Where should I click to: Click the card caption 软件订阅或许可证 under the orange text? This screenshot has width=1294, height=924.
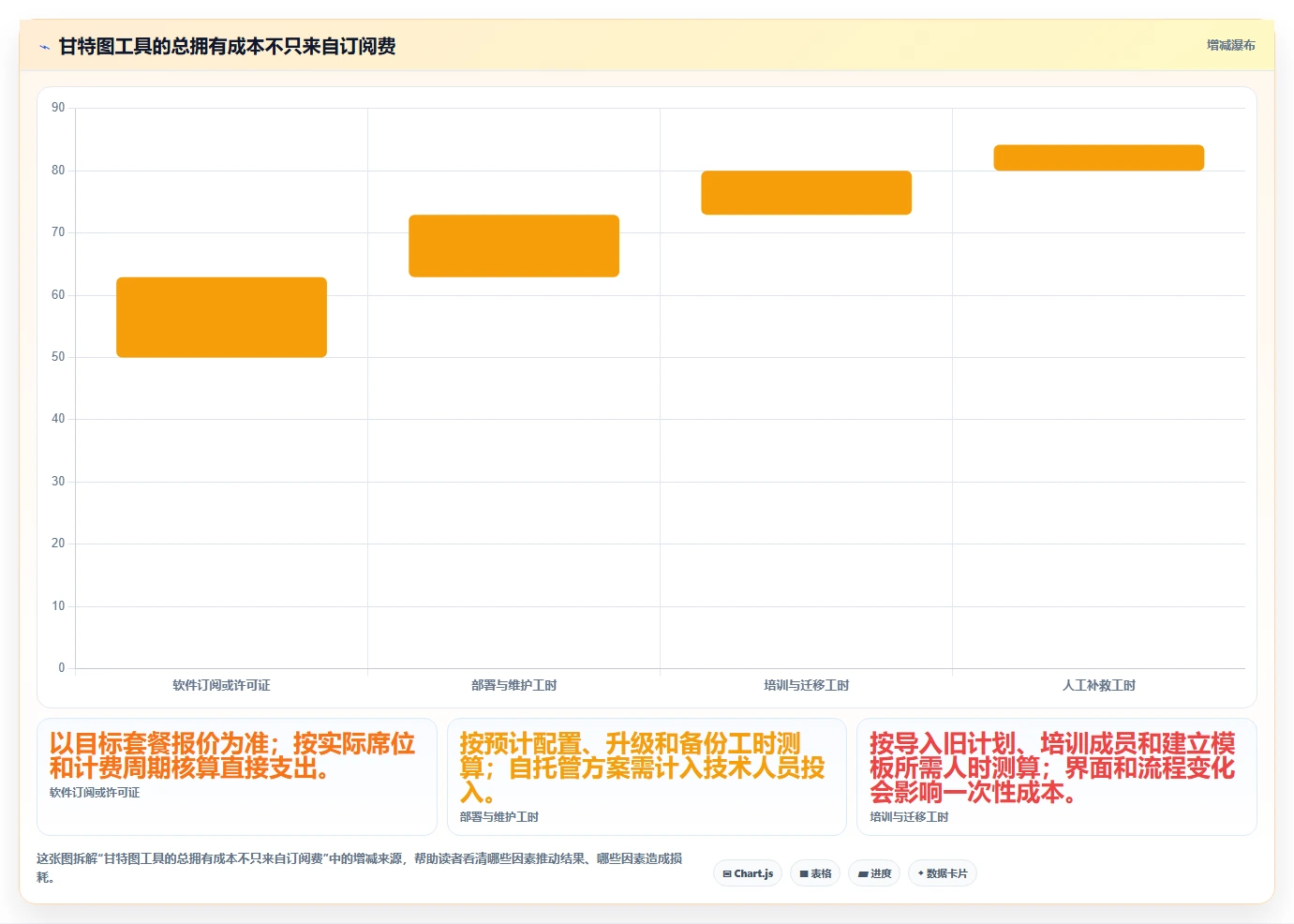tap(95, 793)
